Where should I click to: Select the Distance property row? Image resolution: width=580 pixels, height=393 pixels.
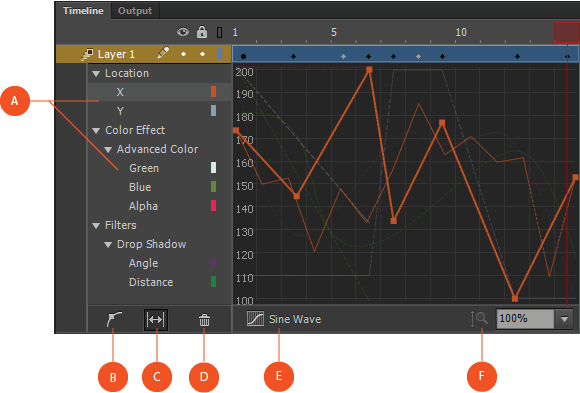pyautogui.click(x=159, y=282)
